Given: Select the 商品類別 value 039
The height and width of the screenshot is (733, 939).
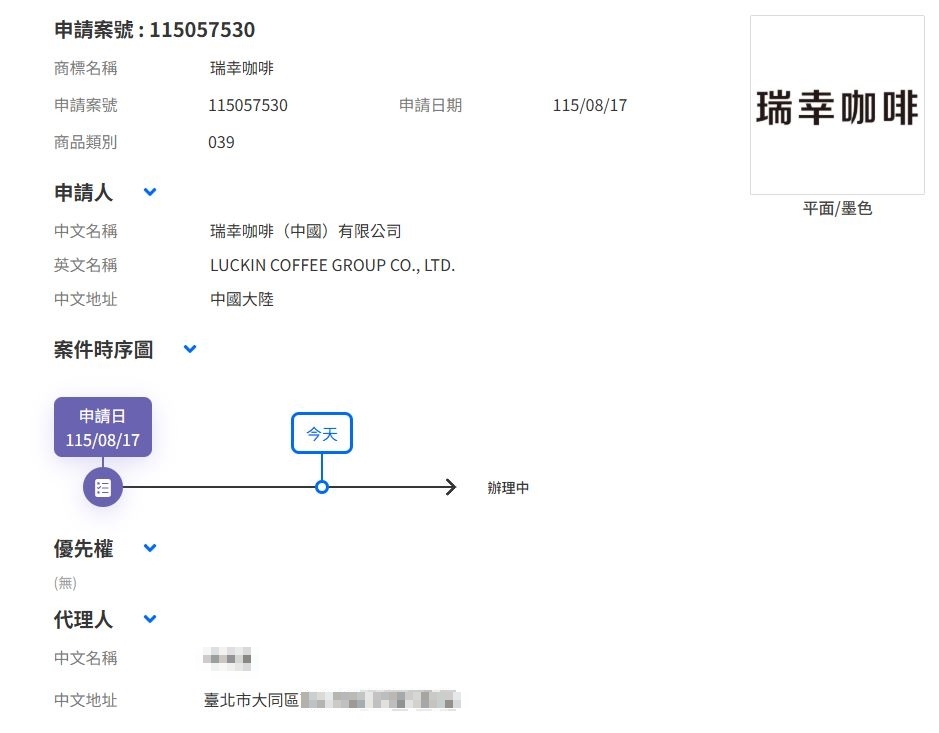Looking at the screenshot, I should pyautogui.click(x=221, y=143).
